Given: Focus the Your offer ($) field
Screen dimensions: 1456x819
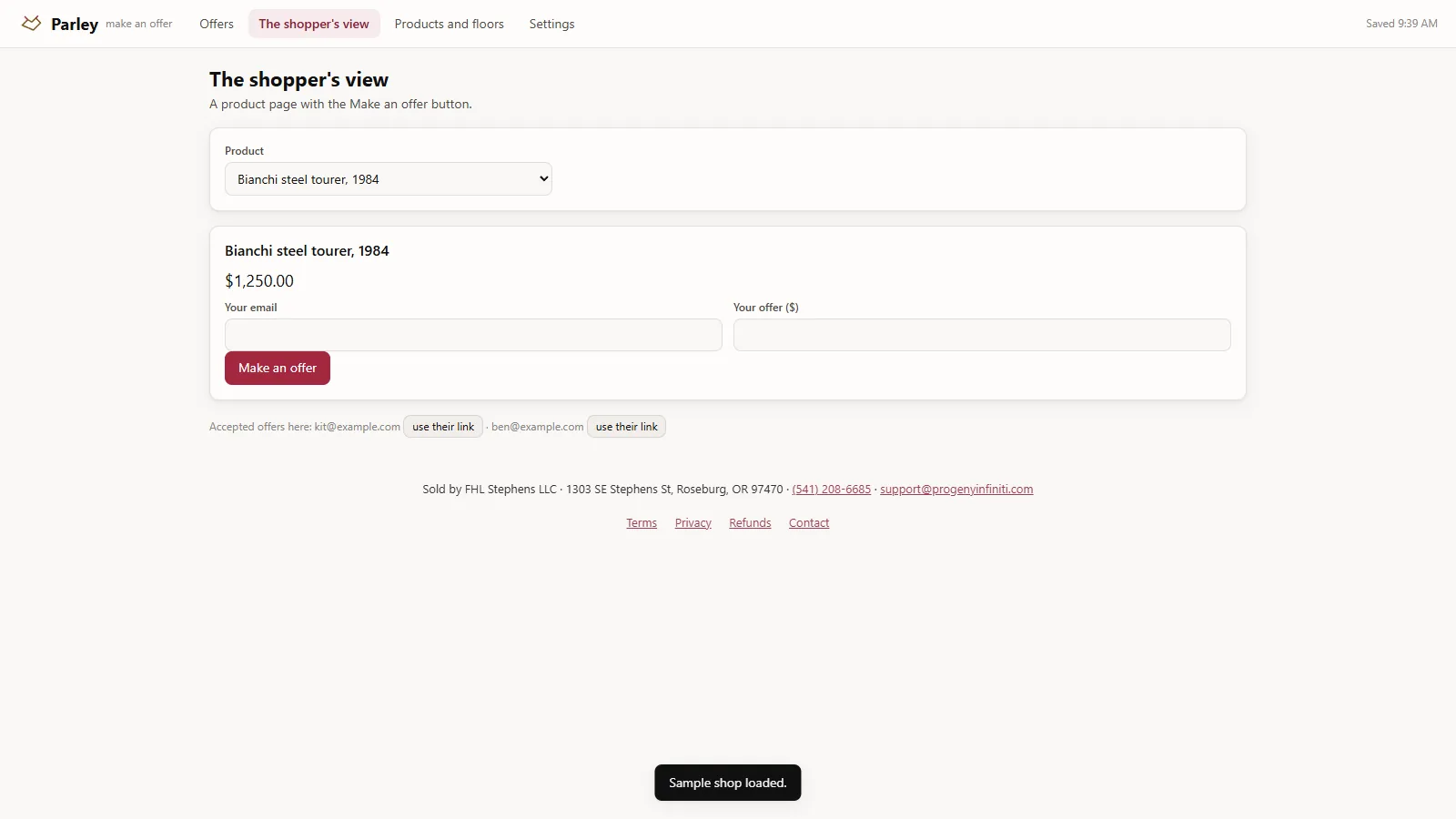Looking at the screenshot, I should point(982,335).
